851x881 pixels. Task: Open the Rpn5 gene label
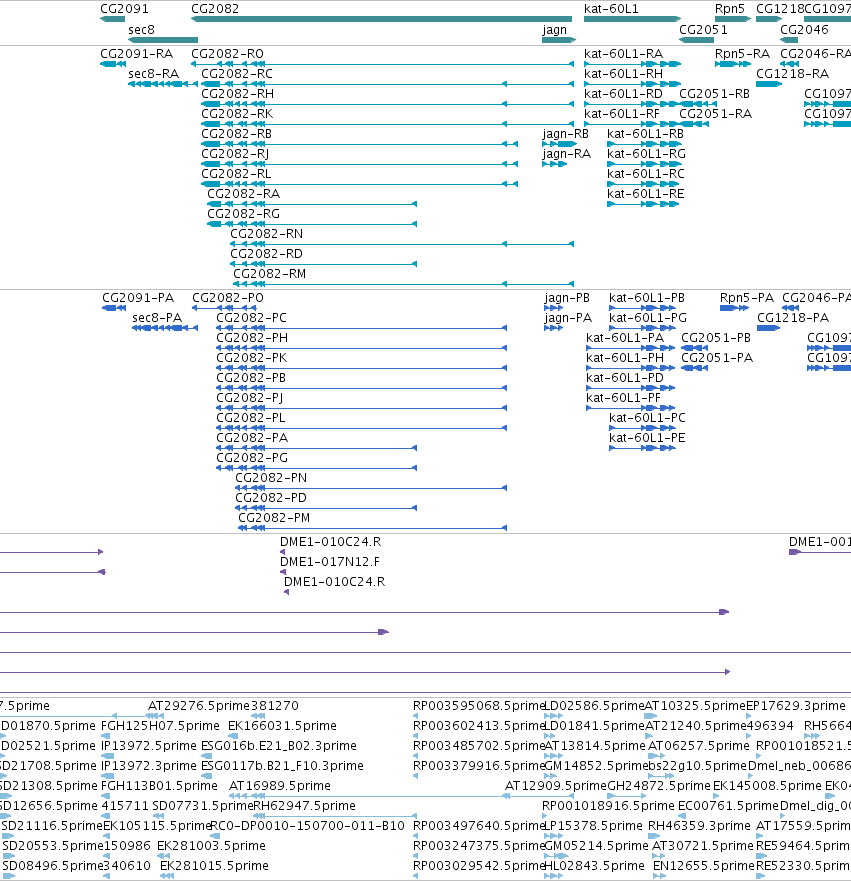click(730, 9)
